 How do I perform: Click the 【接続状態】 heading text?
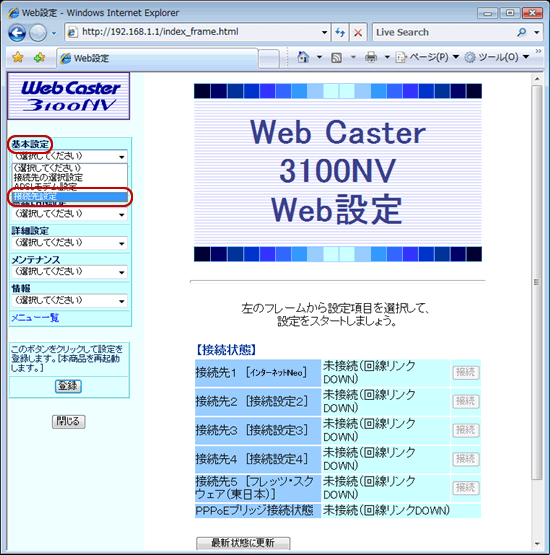[226, 350]
